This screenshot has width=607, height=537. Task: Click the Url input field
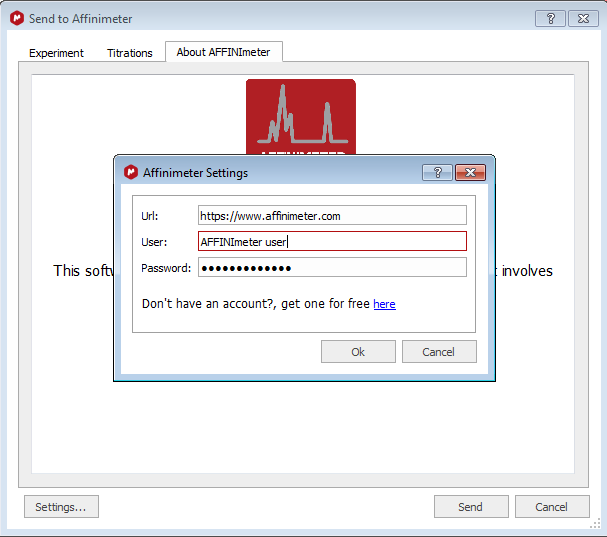[332, 215]
